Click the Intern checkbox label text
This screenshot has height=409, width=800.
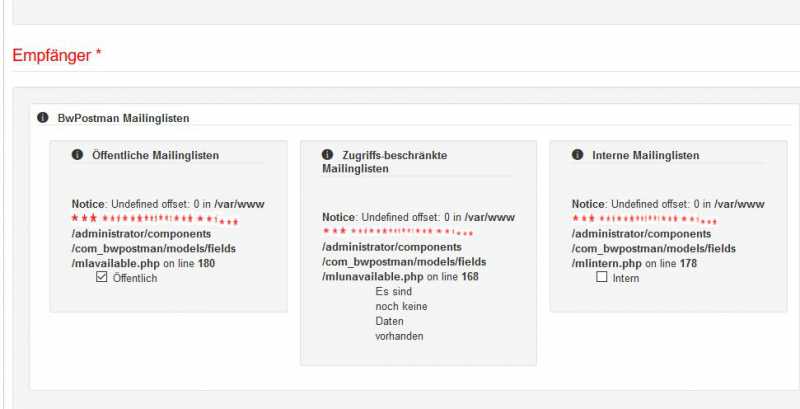625,278
